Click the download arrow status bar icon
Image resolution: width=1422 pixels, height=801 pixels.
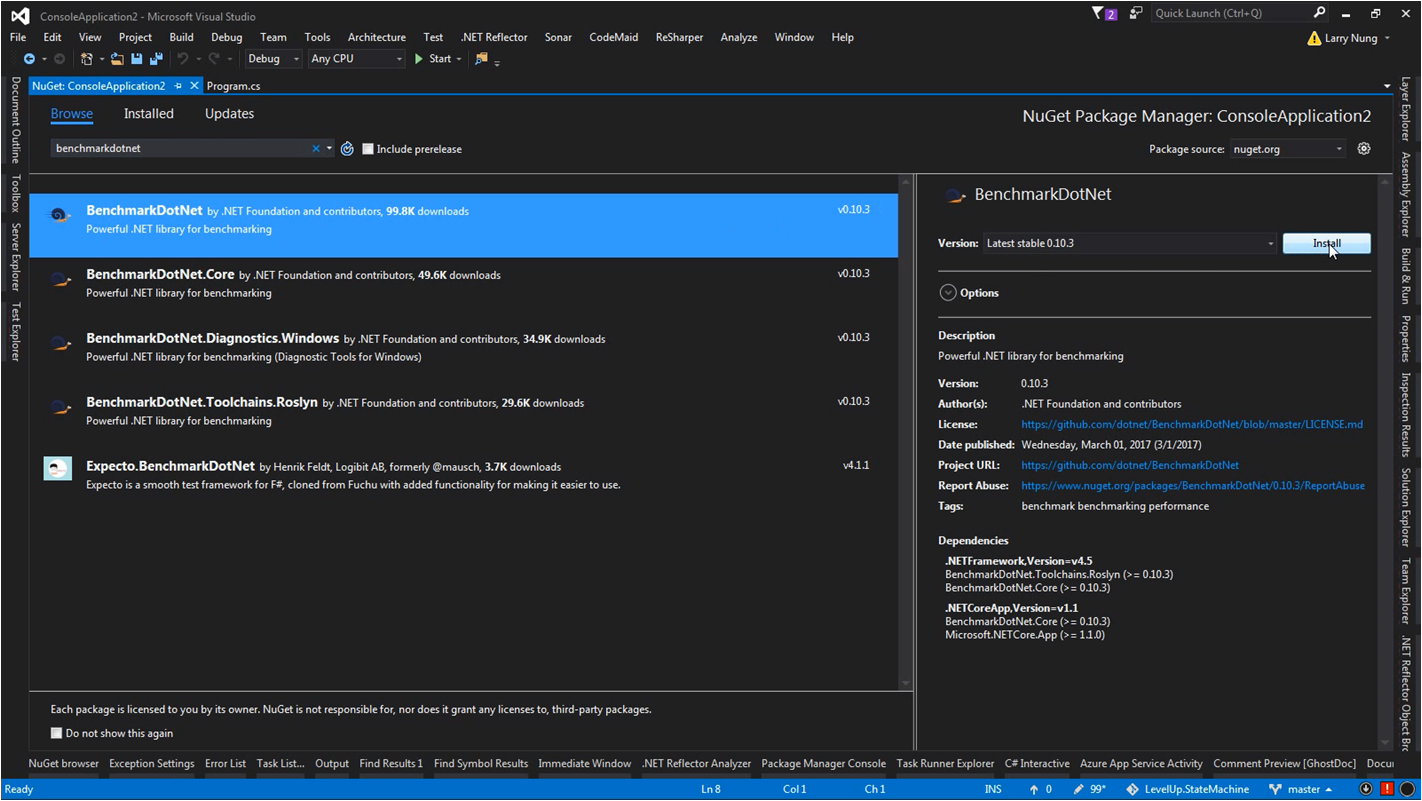pos(1366,789)
